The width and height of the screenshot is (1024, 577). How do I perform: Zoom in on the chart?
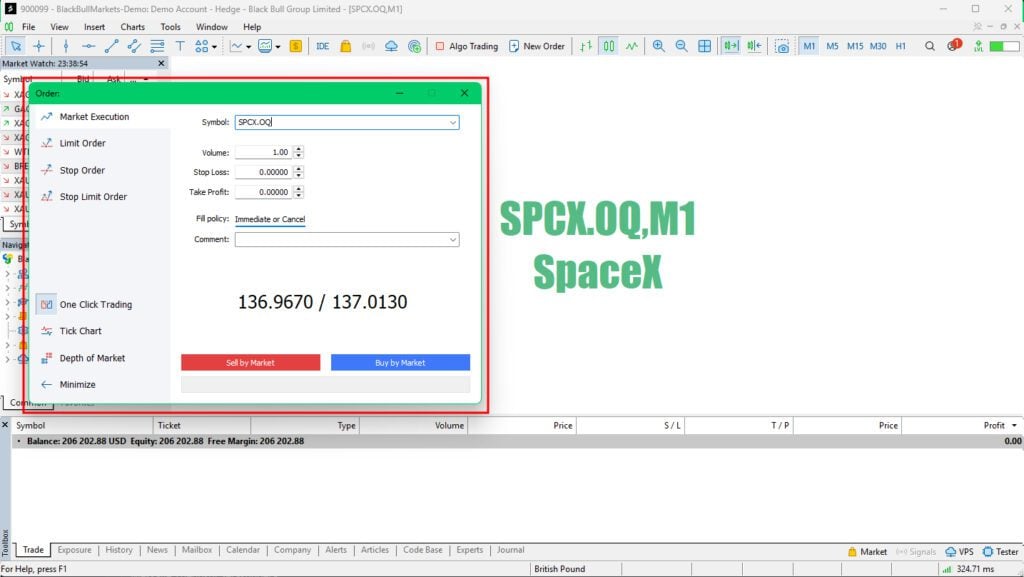tap(658, 46)
